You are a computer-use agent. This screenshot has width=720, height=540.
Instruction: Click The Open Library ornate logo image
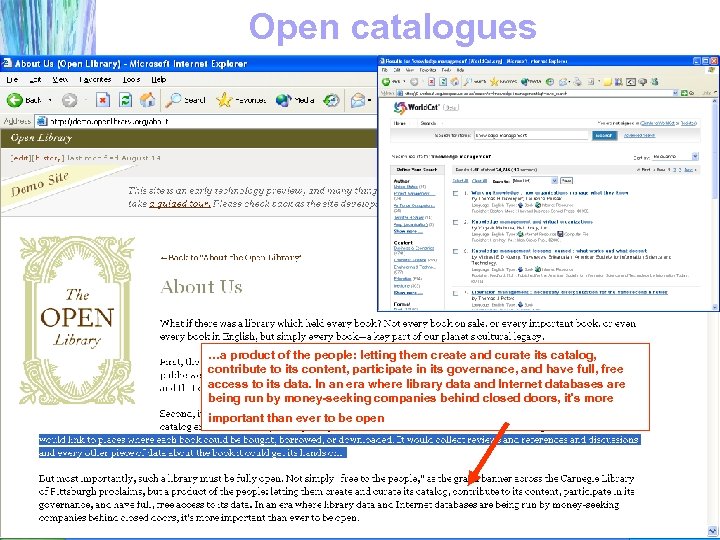tap(77, 320)
